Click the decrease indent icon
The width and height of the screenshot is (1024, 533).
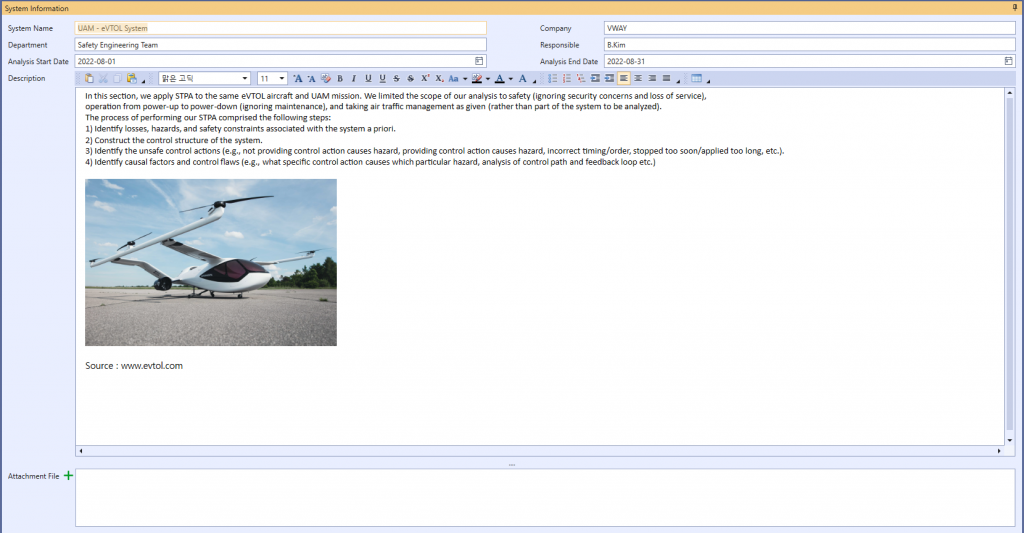click(x=595, y=78)
